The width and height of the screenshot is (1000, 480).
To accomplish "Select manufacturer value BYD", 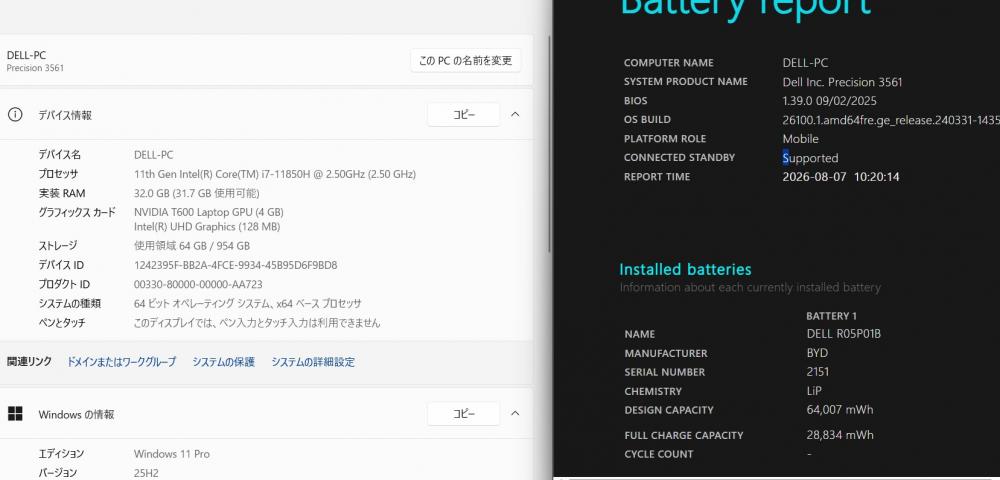I will (817, 353).
